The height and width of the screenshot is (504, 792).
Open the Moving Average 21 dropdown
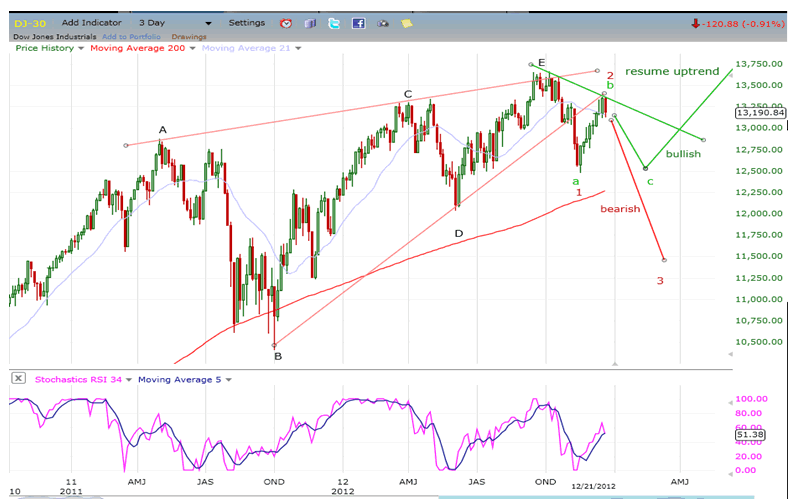[x=298, y=47]
